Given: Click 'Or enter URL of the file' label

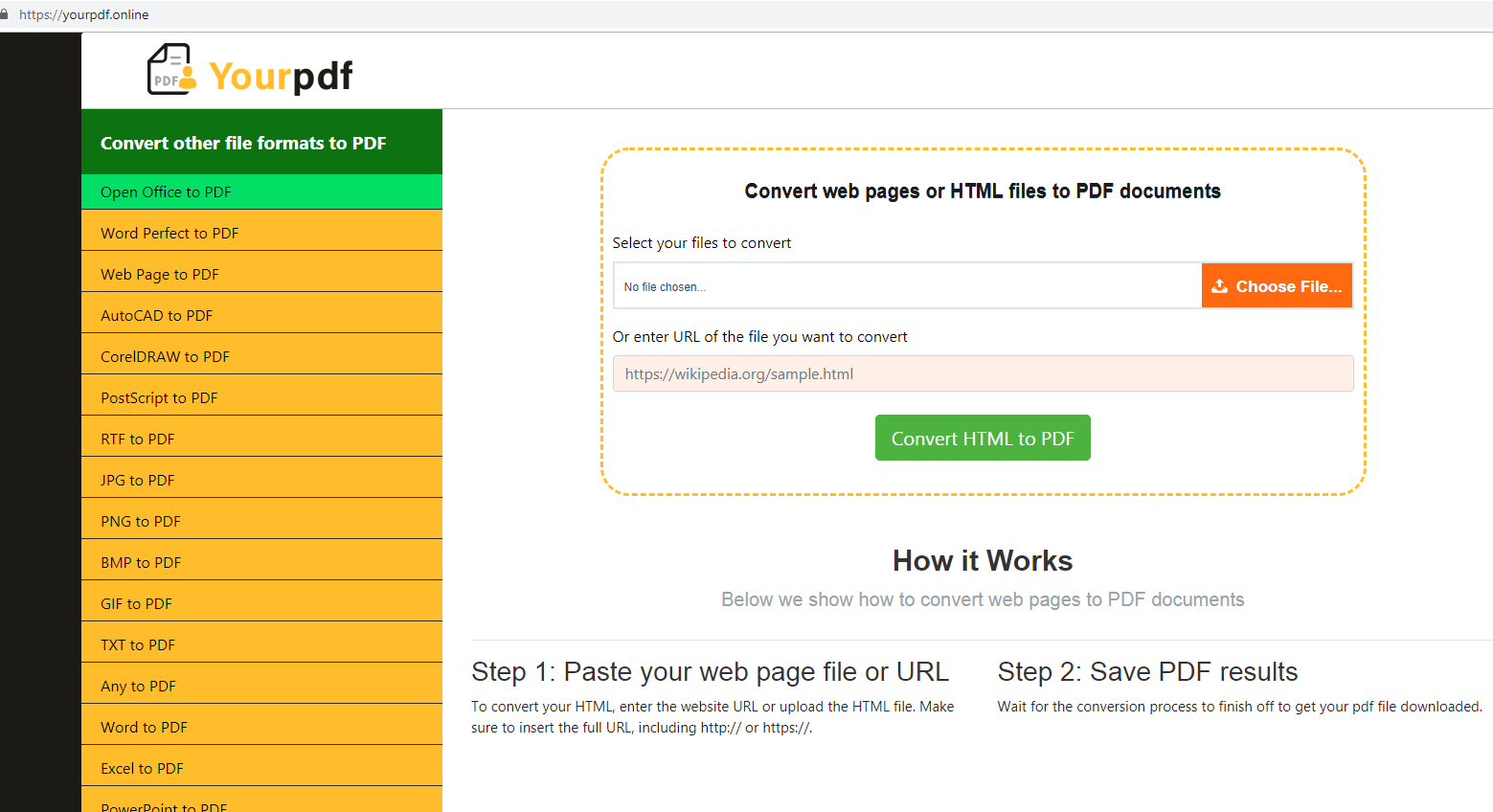Looking at the screenshot, I should click(x=760, y=337).
